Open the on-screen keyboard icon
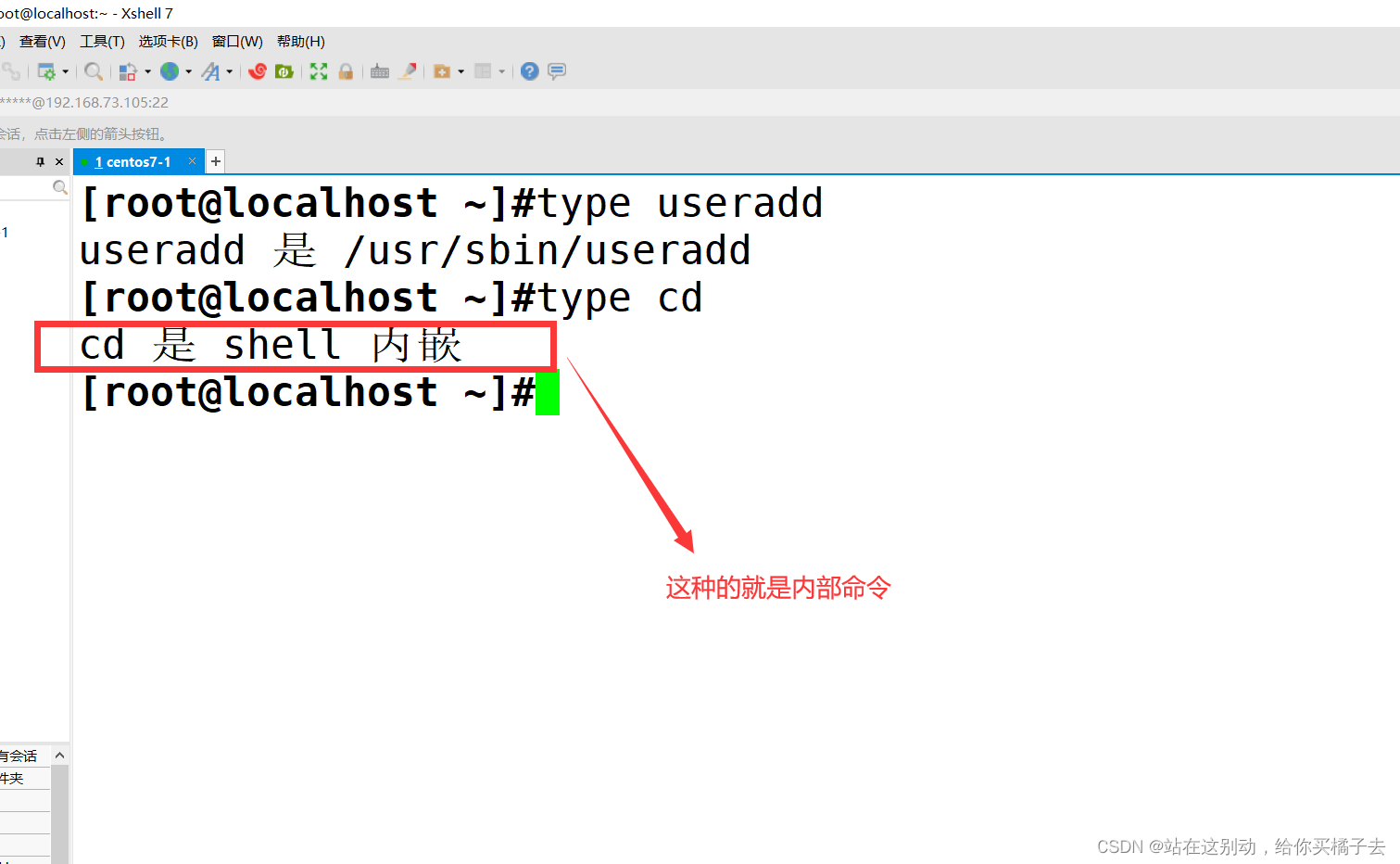This screenshot has width=1400, height=864. click(x=380, y=71)
